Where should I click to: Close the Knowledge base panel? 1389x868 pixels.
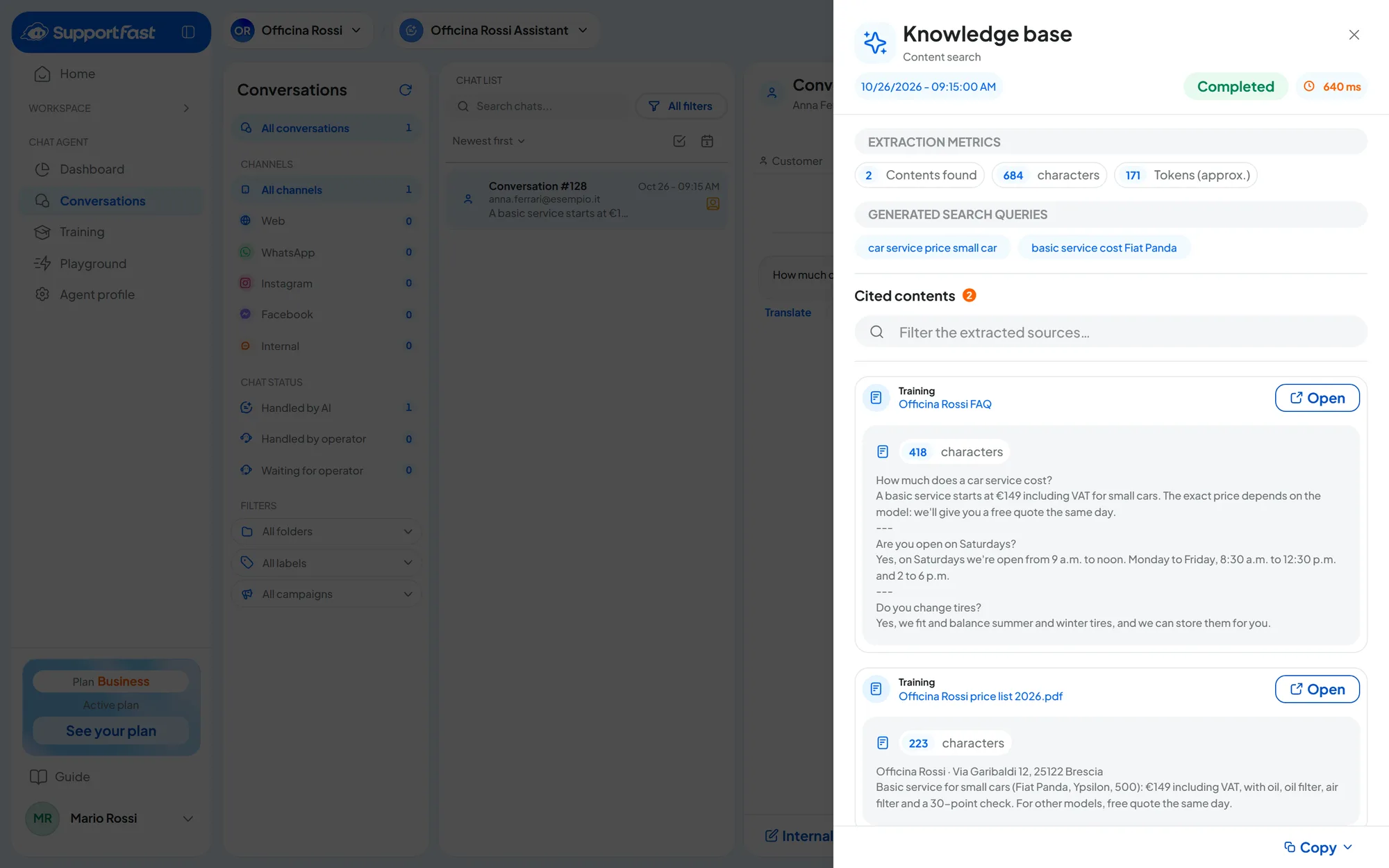[x=1354, y=35]
